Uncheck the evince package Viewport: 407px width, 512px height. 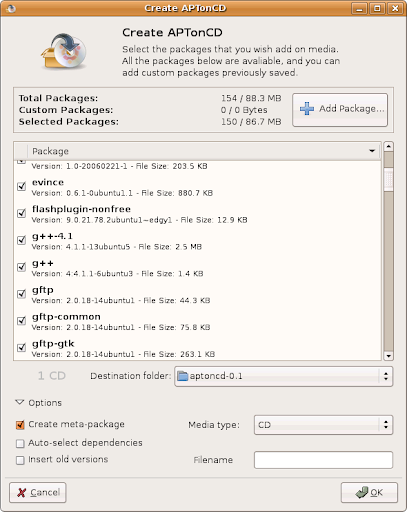(x=21, y=186)
